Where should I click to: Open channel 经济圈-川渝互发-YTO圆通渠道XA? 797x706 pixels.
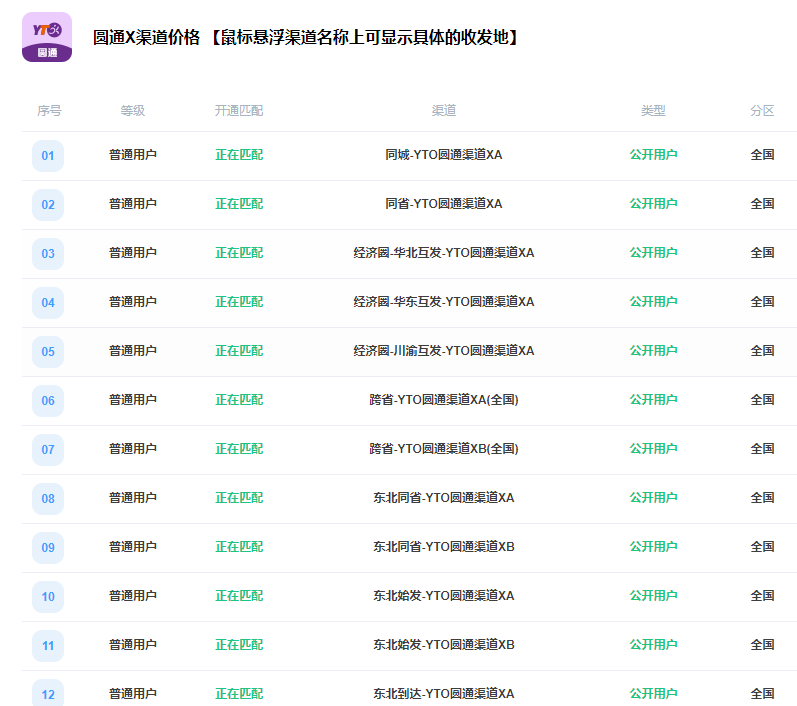(444, 351)
